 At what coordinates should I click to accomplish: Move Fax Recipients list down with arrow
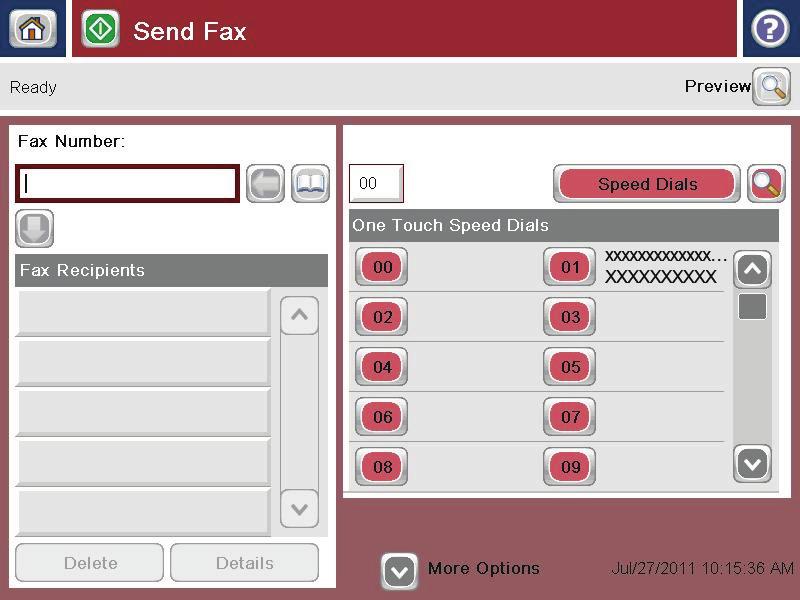coord(299,509)
